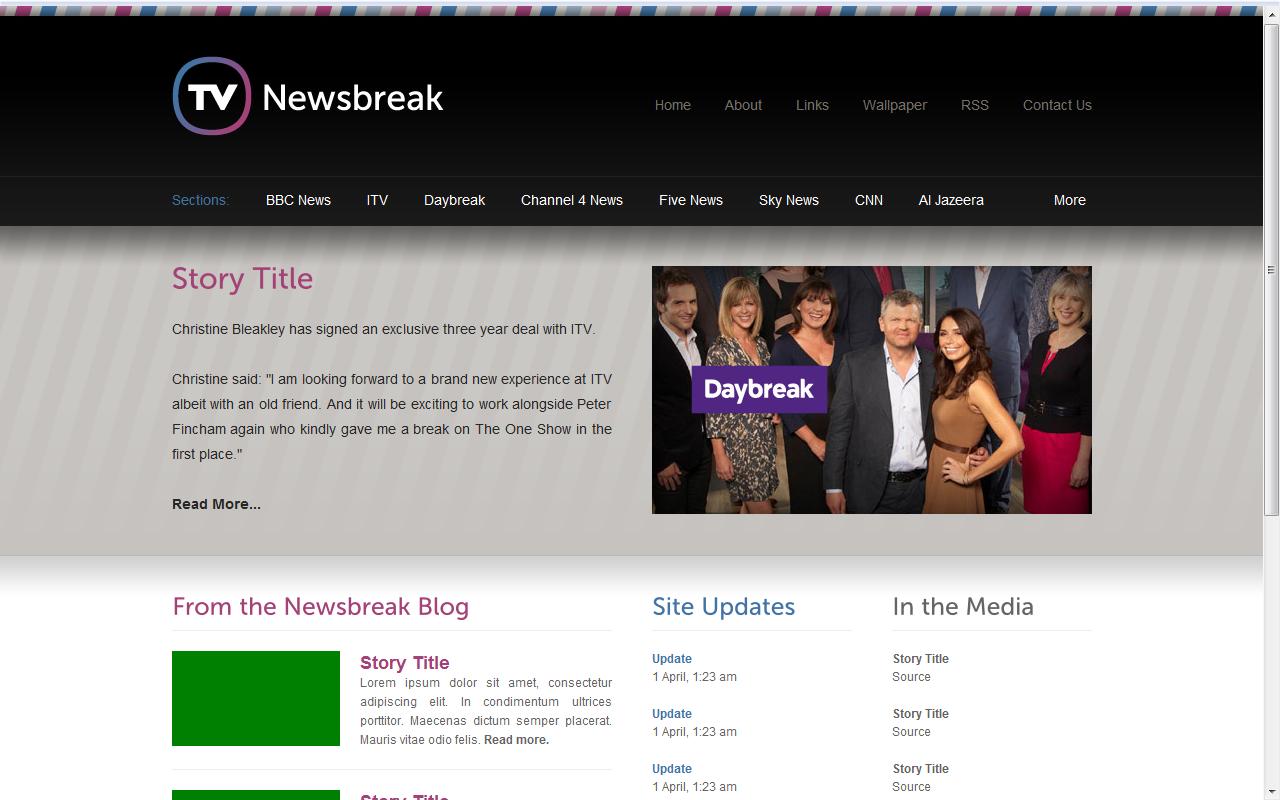The width and height of the screenshot is (1280, 800).
Task: Click Read More under featured story
Action: click(x=216, y=504)
